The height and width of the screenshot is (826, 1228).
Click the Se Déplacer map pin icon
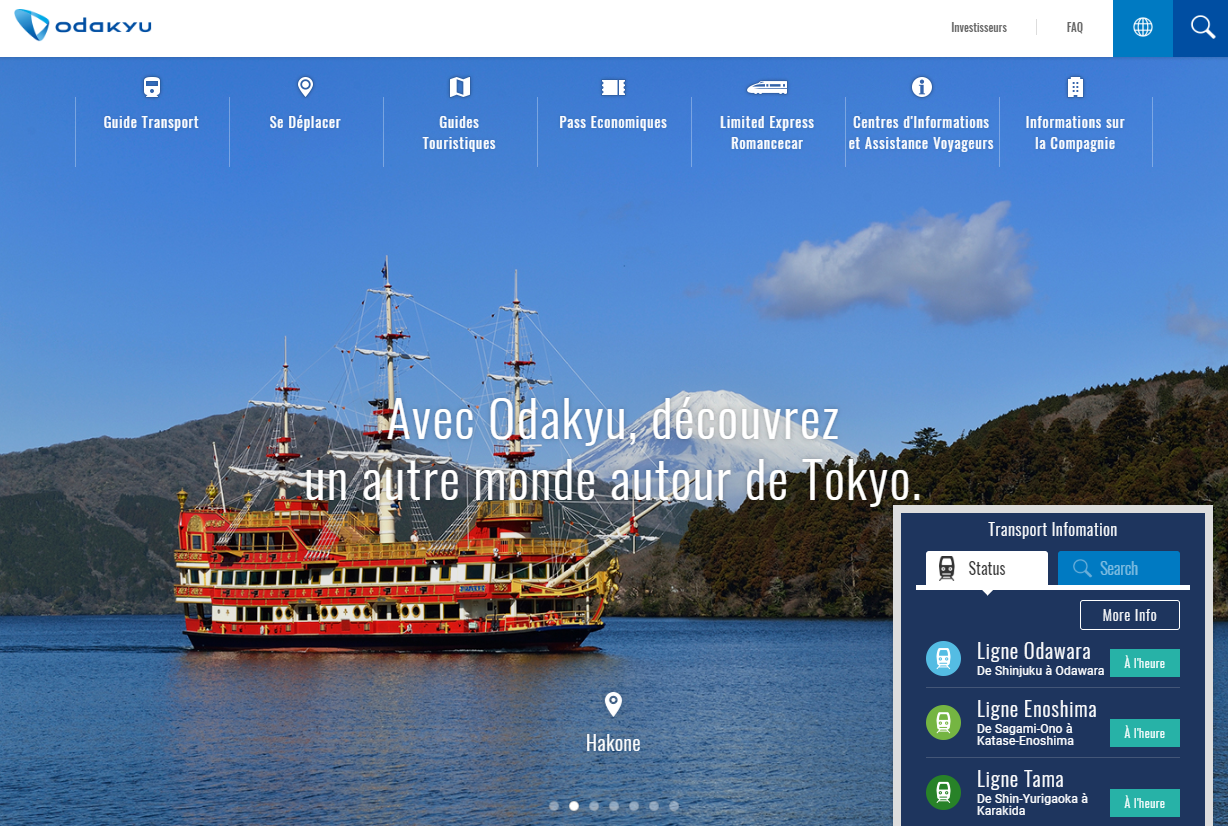[305, 87]
